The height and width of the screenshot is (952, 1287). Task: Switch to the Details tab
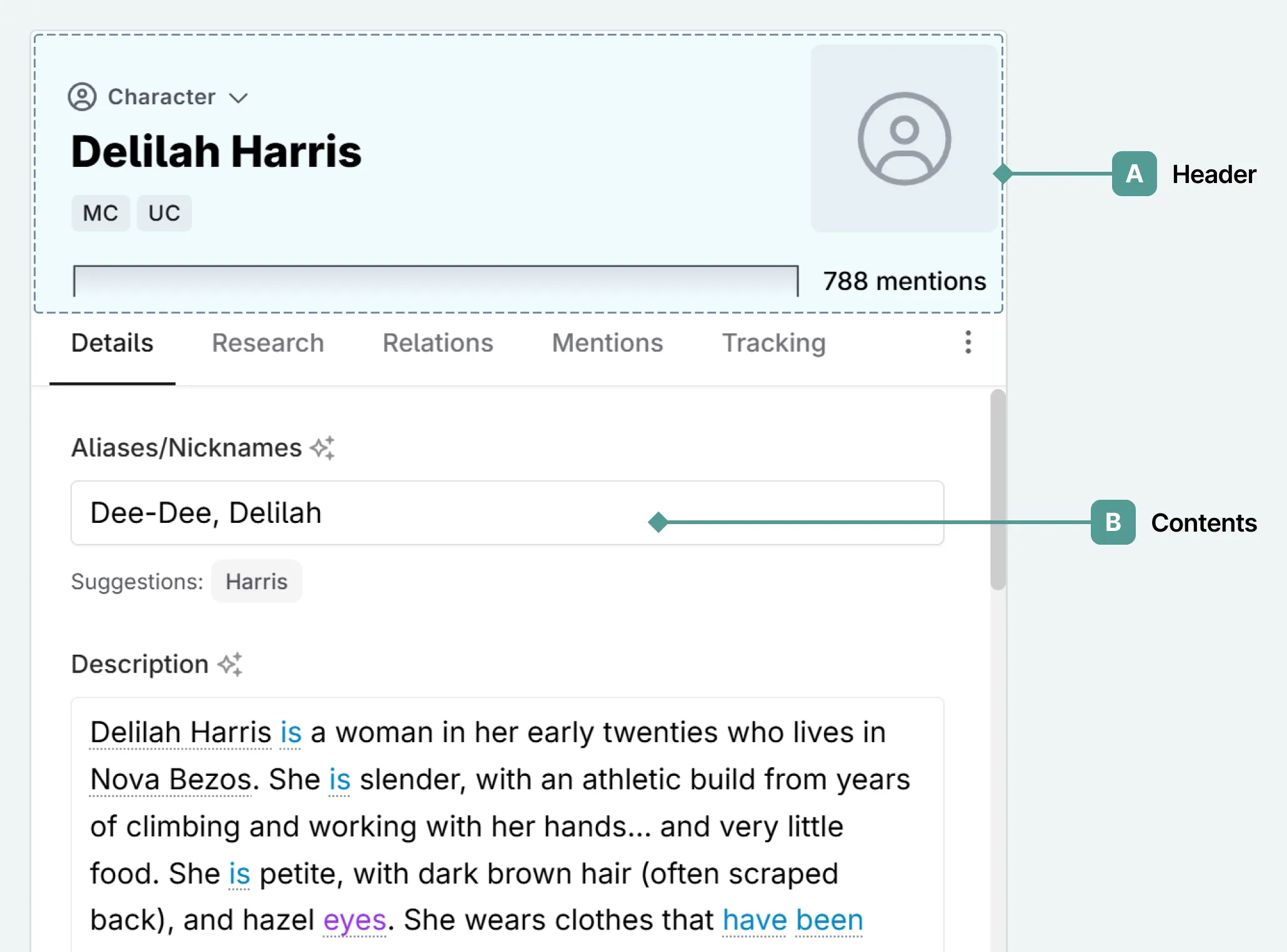click(112, 343)
